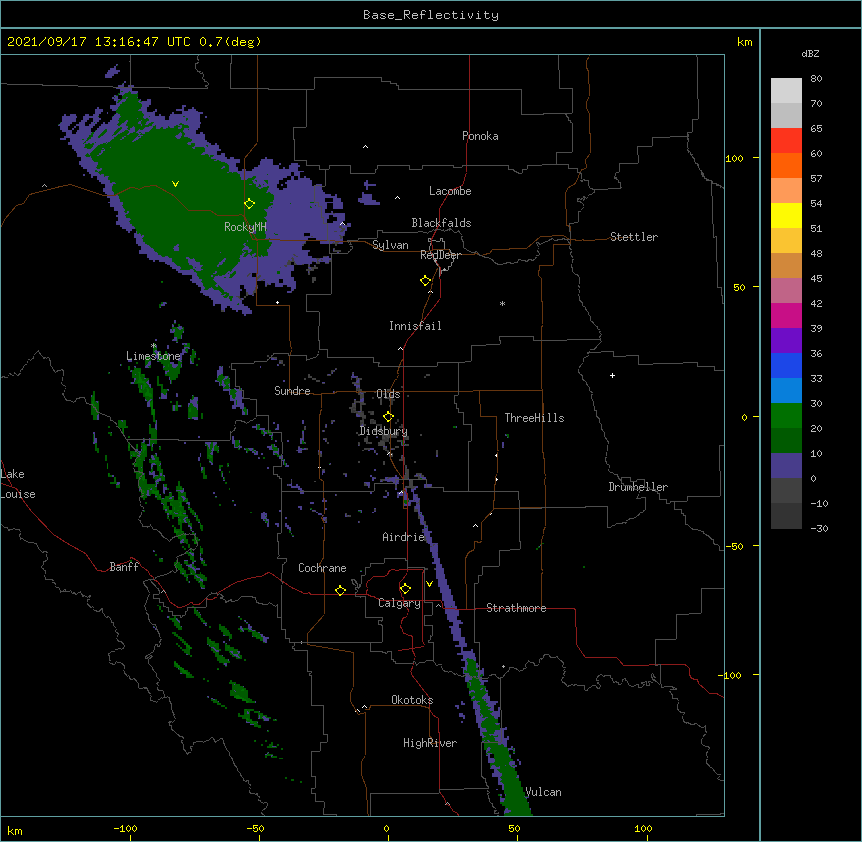This screenshot has height=842, width=862.
Task: Click the yellow diamond marker near Olds
Action: [388, 417]
